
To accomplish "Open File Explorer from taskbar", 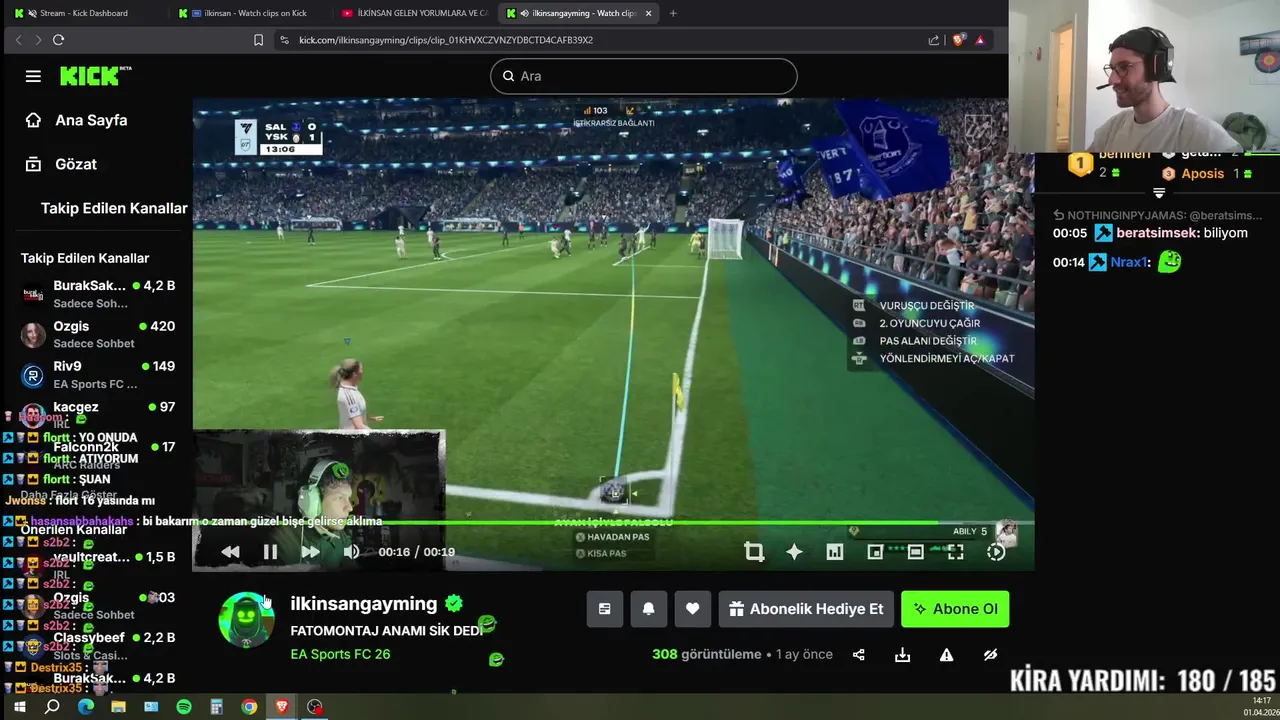I will point(118,707).
